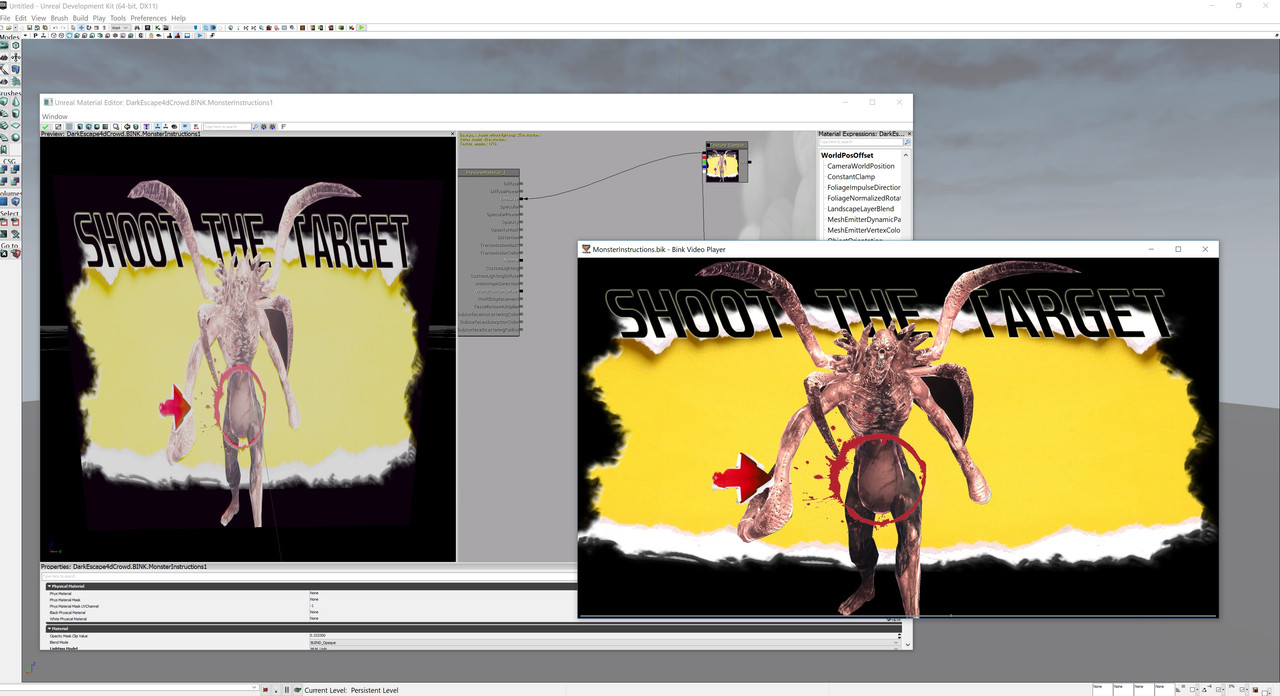Click the magnifier search icon in Material Editor toolbar

(255, 127)
